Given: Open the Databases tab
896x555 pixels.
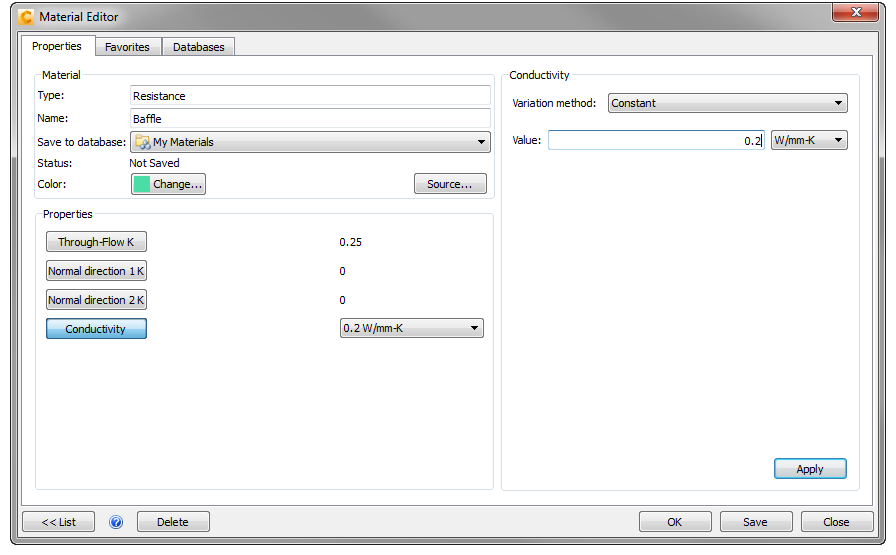Looking at the screenshot, I should tap(198, 47).
